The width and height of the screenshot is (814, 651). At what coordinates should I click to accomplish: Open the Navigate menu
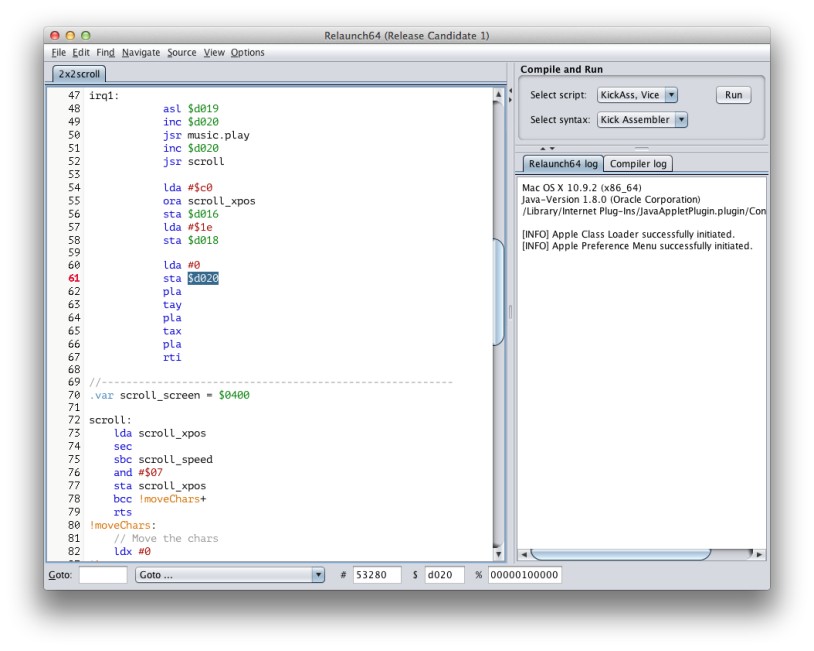[x=141, y=52]
